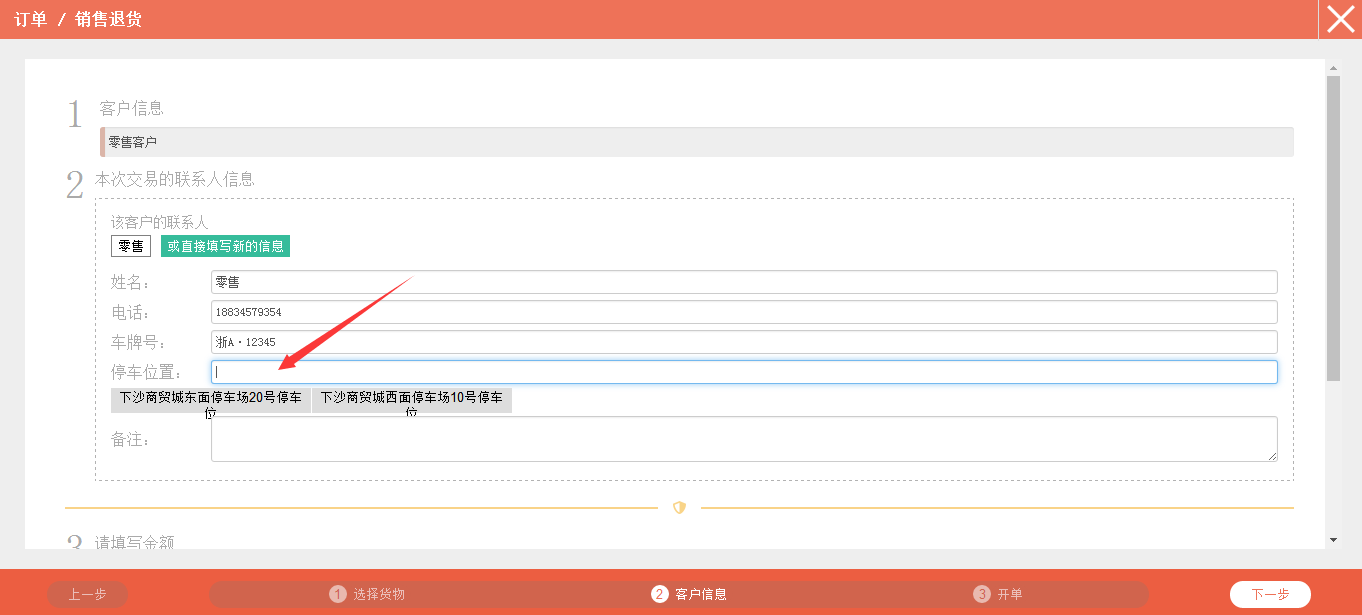Click inside the 备注 text area

pos(743,439)
